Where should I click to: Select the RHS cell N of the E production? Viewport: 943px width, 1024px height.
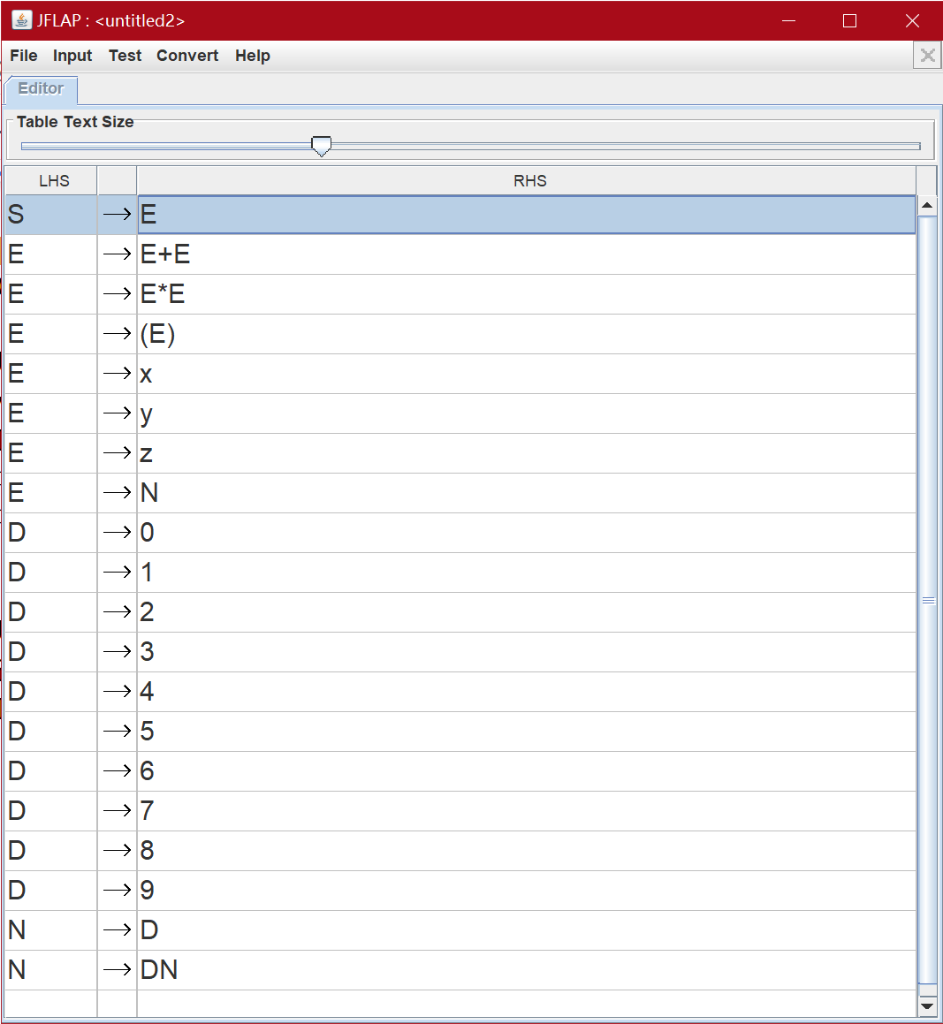[x=526, y=493]
